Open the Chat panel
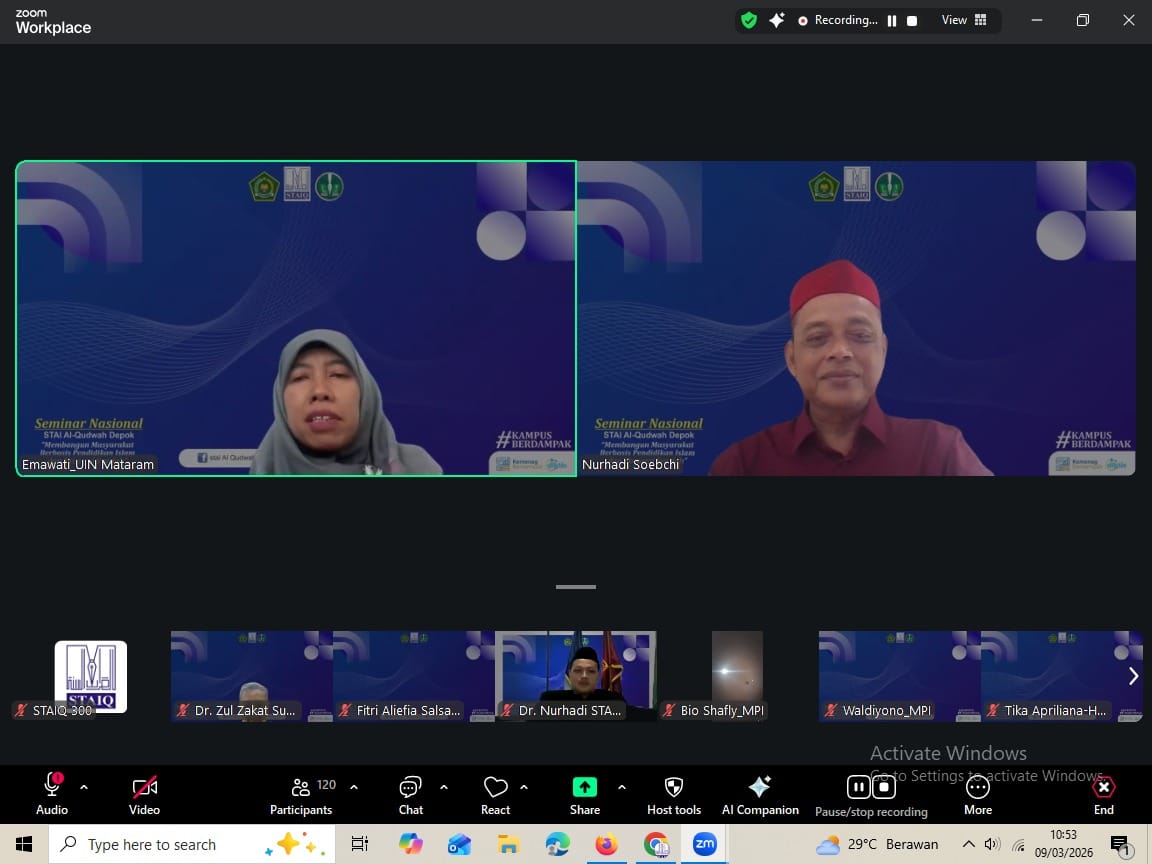This screenshot has height=864, width=1152. pos(411,795)
